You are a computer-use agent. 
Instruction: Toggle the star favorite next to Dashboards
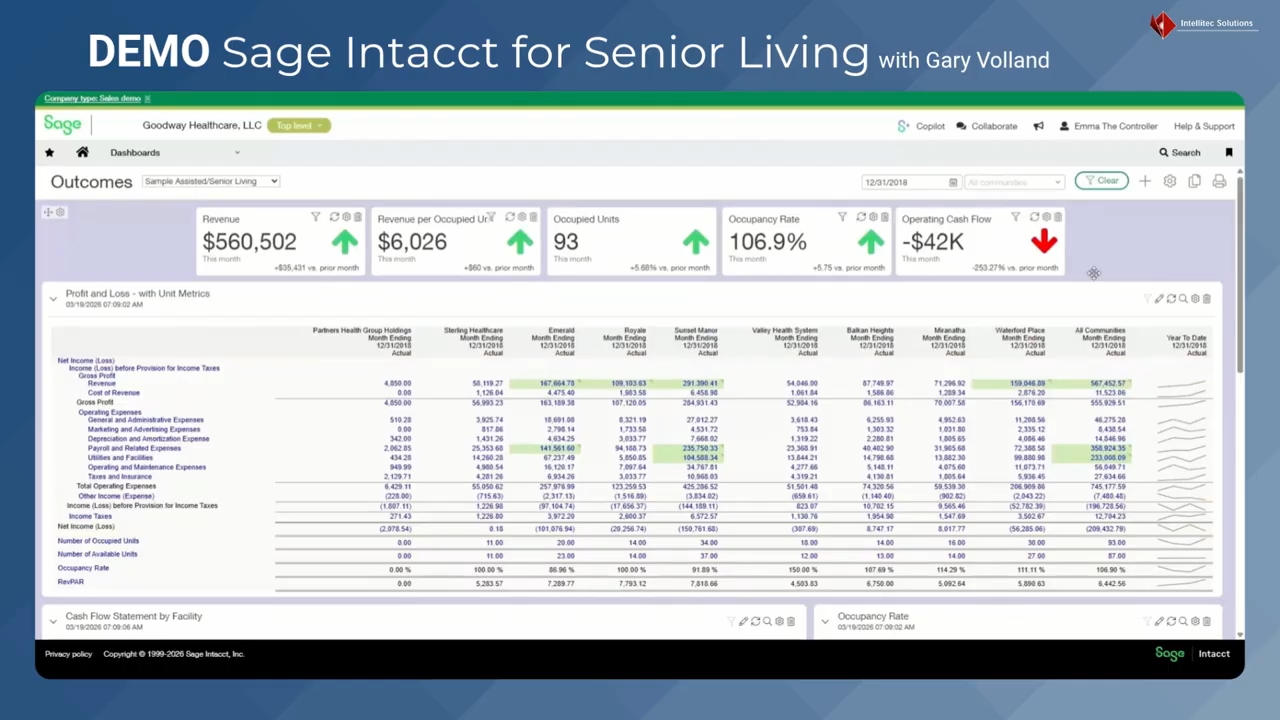click(x=49, y=152)
